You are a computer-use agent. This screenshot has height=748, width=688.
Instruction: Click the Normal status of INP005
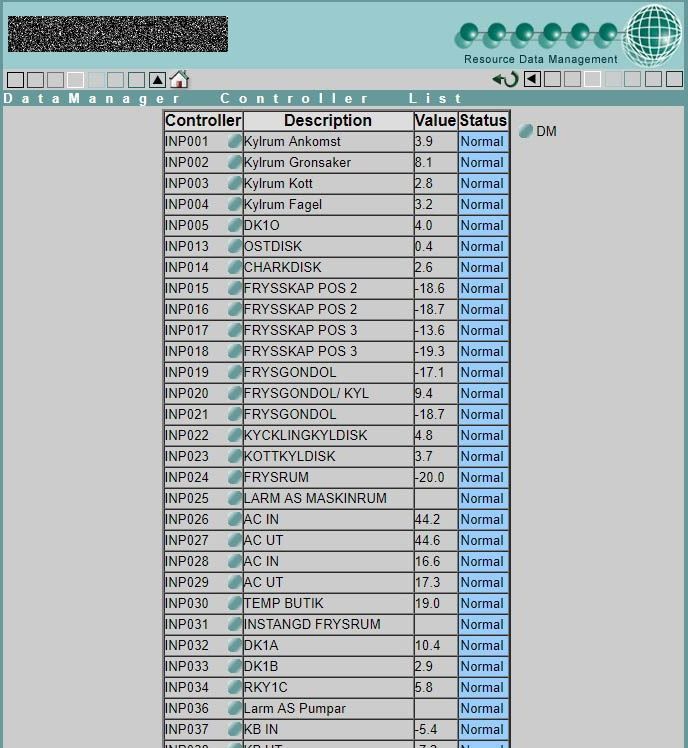tap(482, 226)
